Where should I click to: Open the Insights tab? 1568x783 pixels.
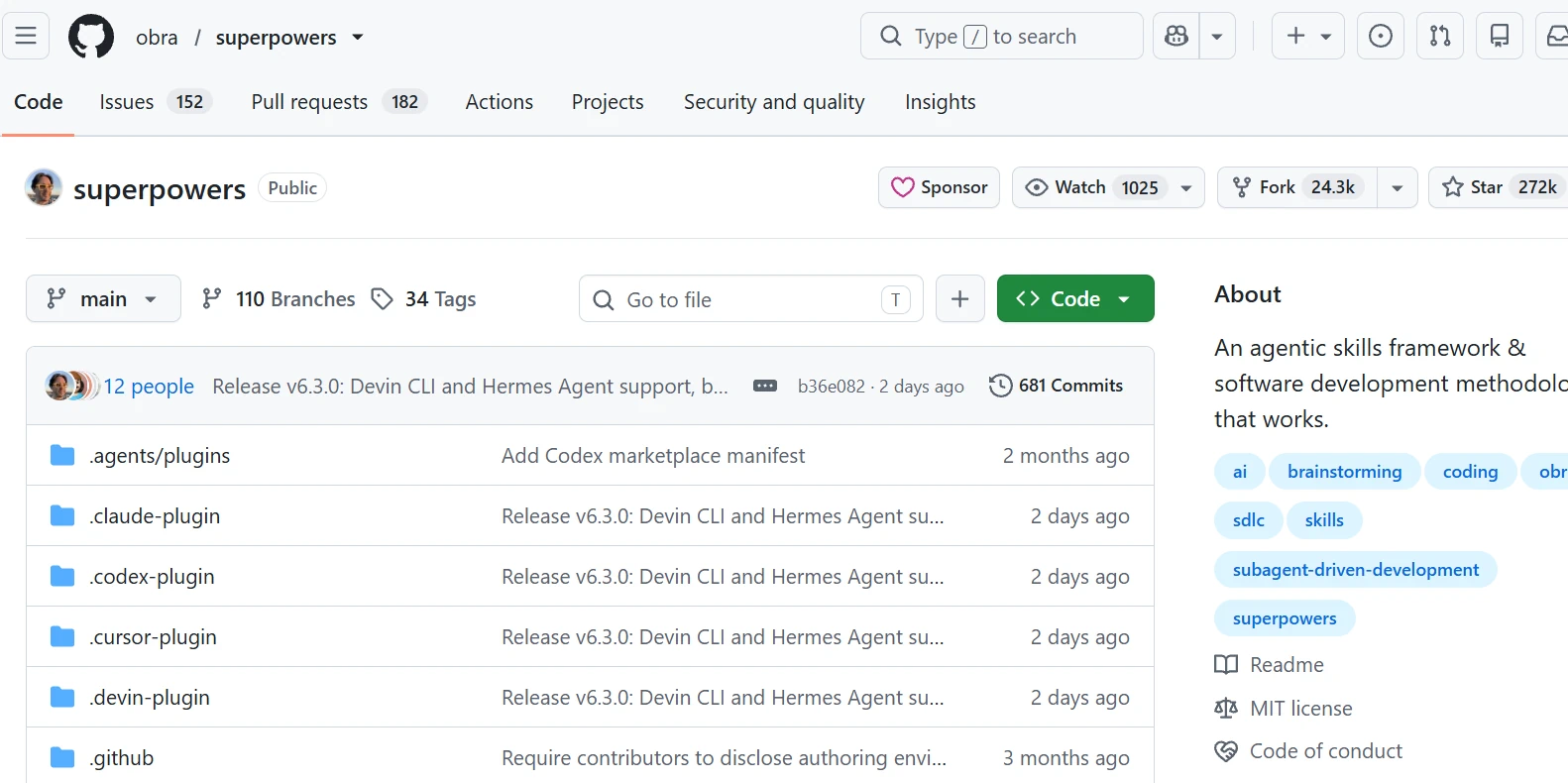pos(940,102)
